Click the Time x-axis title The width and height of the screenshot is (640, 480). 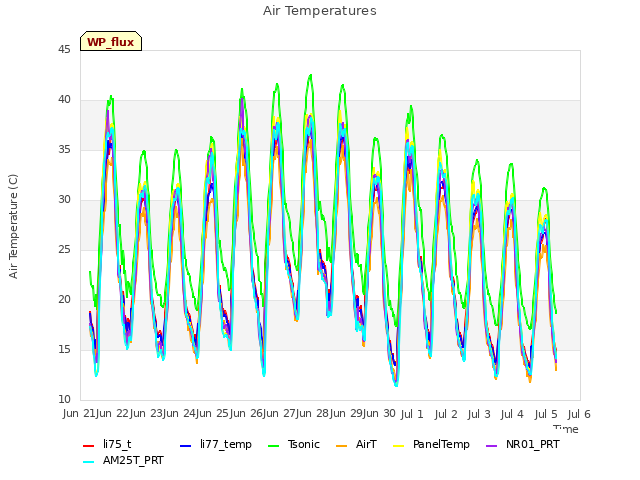click(566, 429)
